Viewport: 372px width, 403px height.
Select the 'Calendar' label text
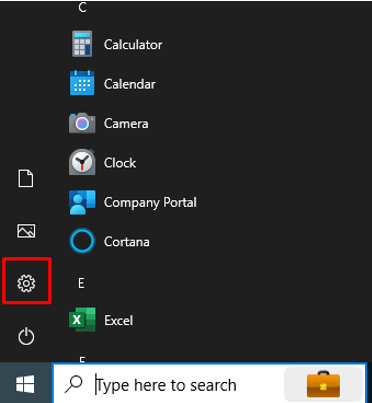(x=130, y=84)
